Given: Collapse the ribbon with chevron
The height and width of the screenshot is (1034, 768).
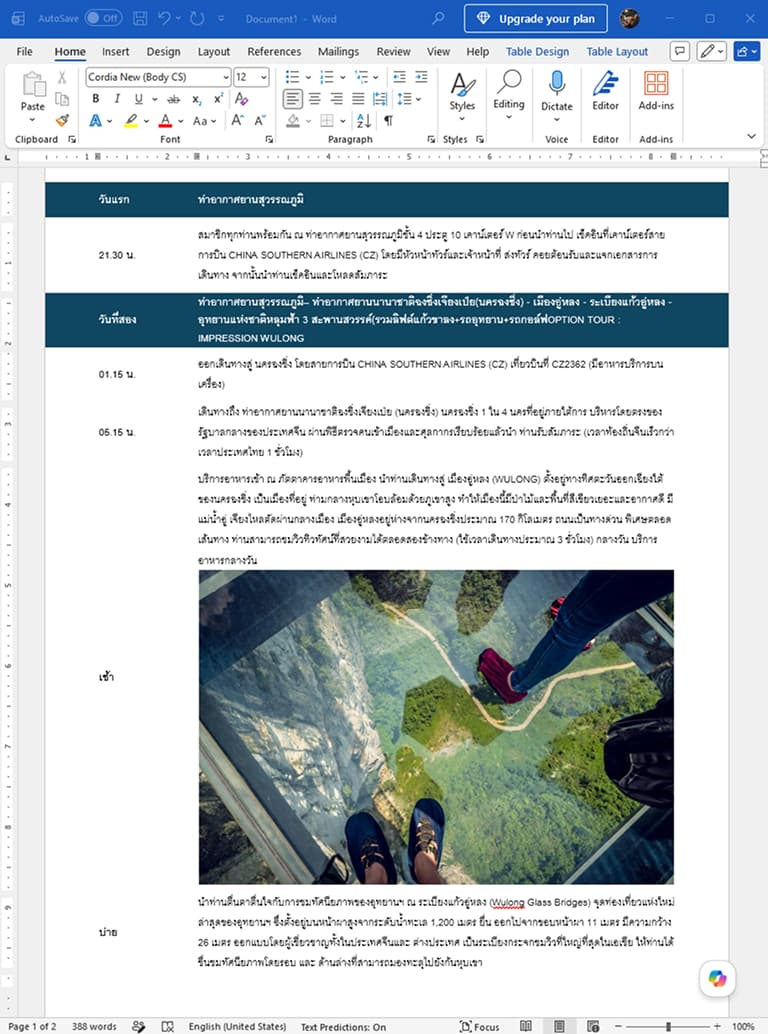Looking at the screenshot, I should [x=752, y=137].
